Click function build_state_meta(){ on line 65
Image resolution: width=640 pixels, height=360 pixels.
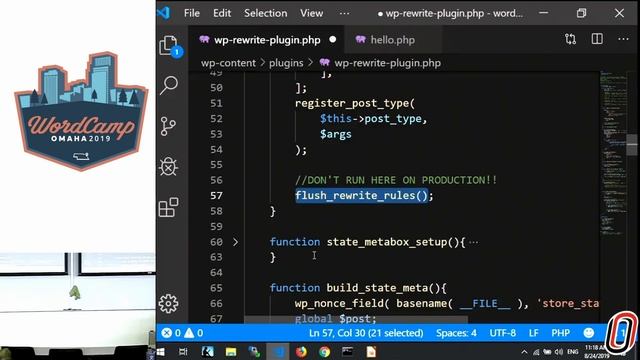click(x=358, y=288)
